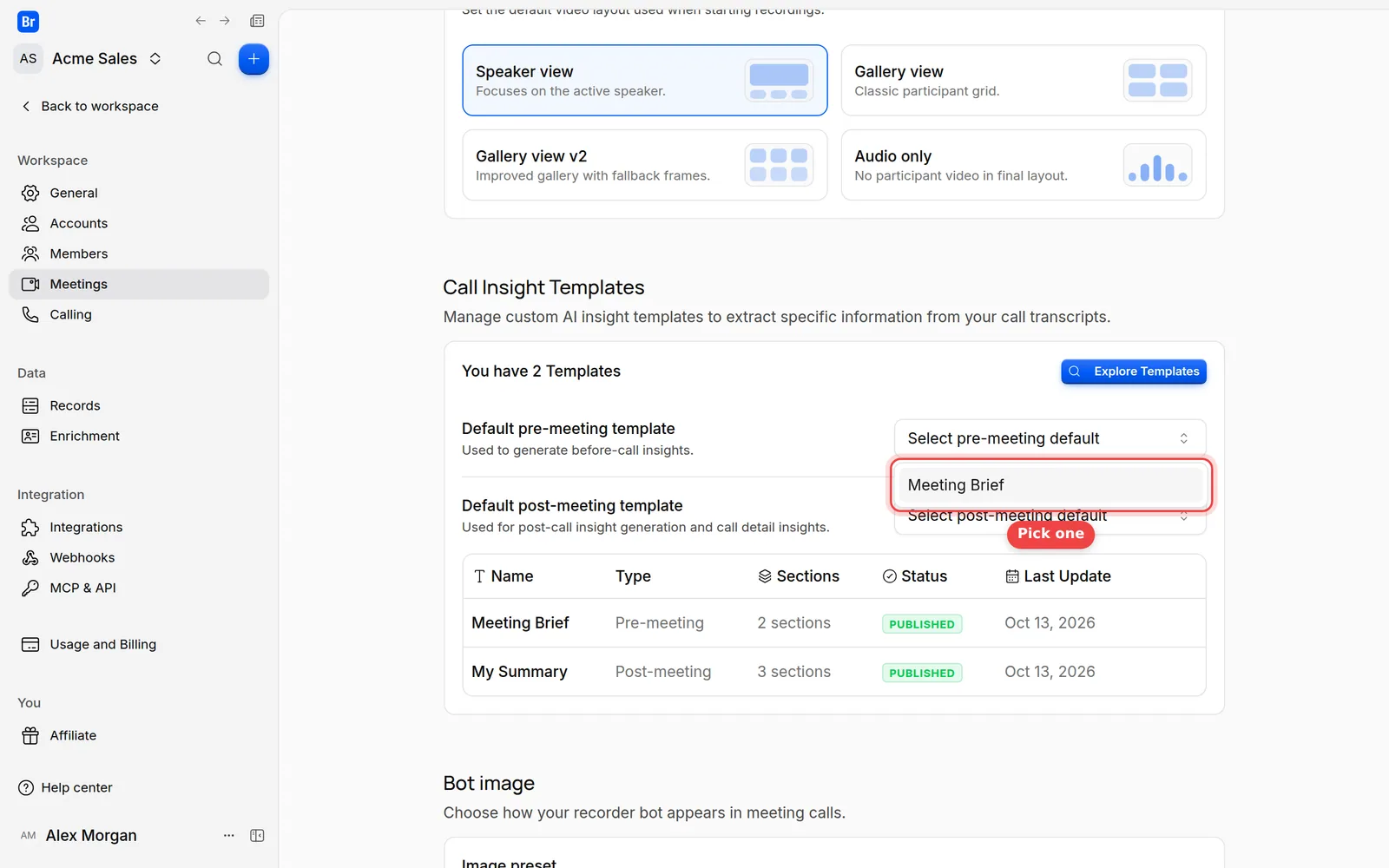Click the Br app logo icon
Viewport: 1389px width, 868px height.
[x=28, y=22]
